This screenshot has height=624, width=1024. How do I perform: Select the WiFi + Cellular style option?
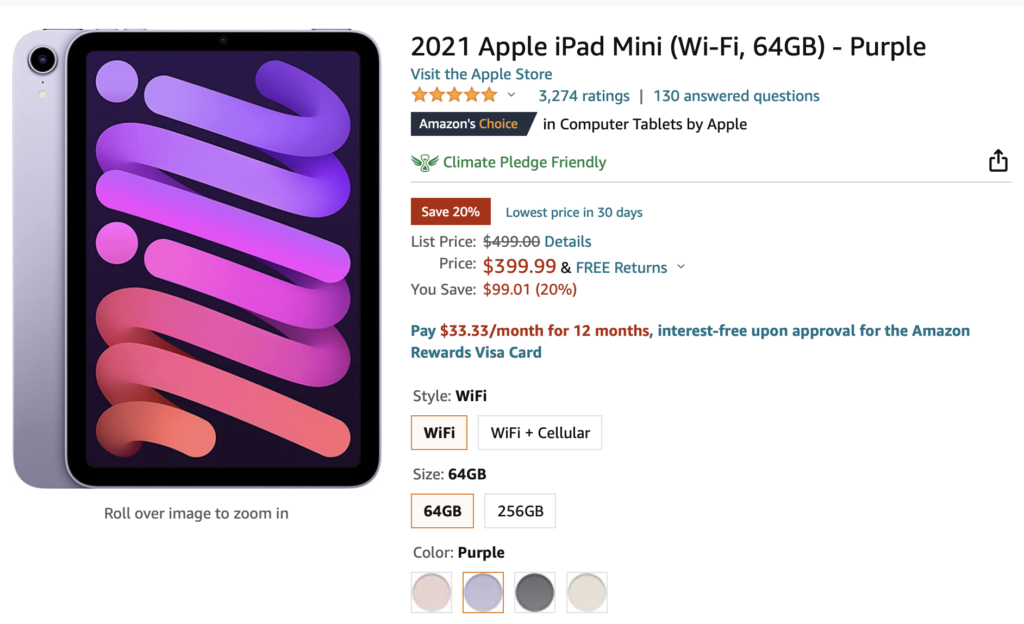click(x=540, y=432)
